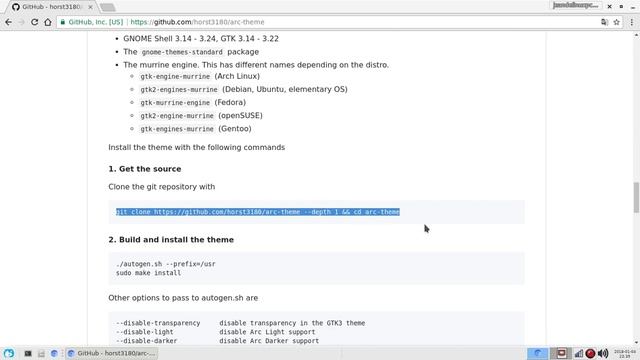Bookmark this page with the star
The width and height of the screenshot is (640, 360).
616,22
